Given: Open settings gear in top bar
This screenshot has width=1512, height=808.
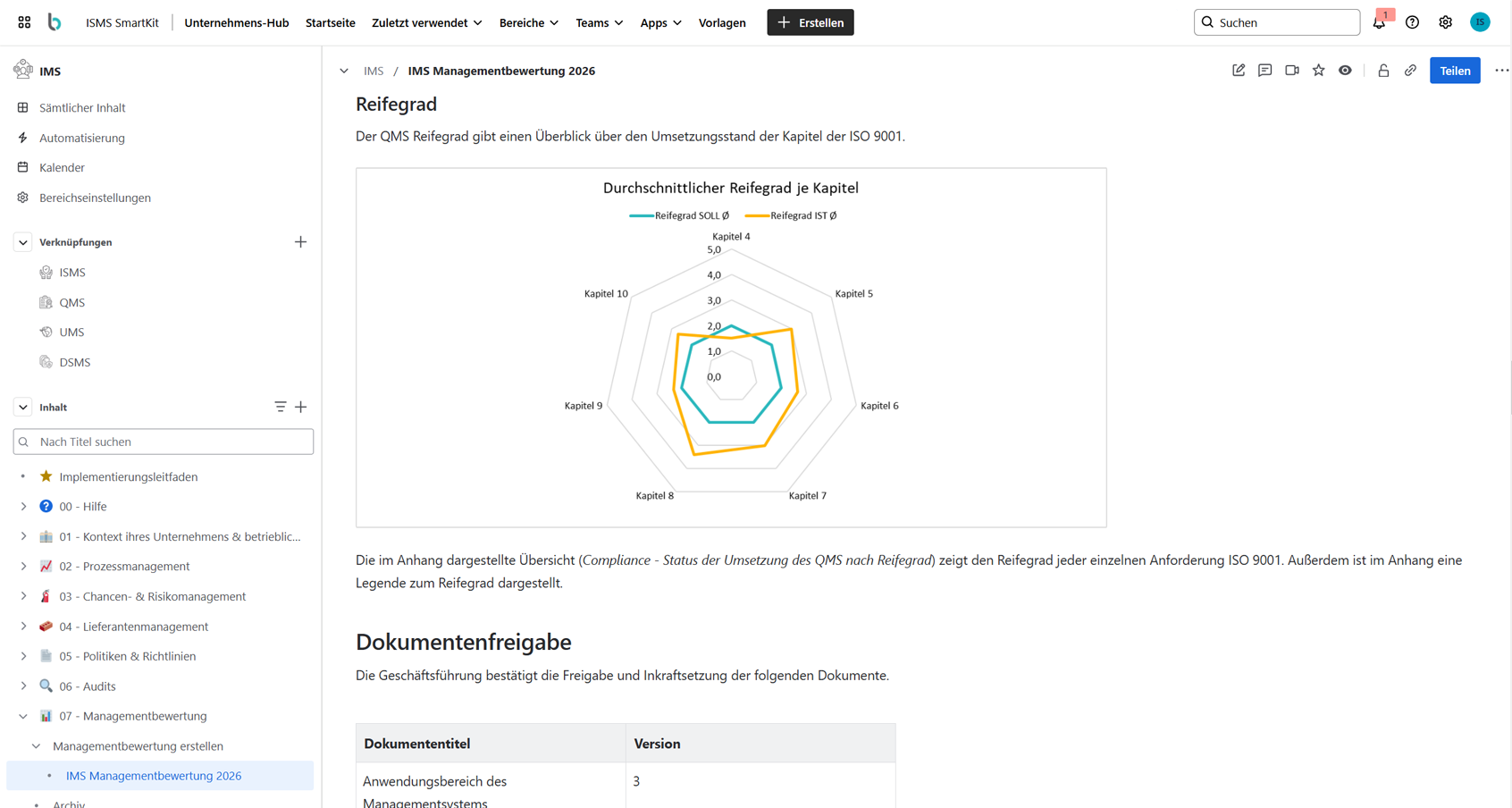Looking at the screenshot, I should pyautogui.click(x=1445, y=22).
